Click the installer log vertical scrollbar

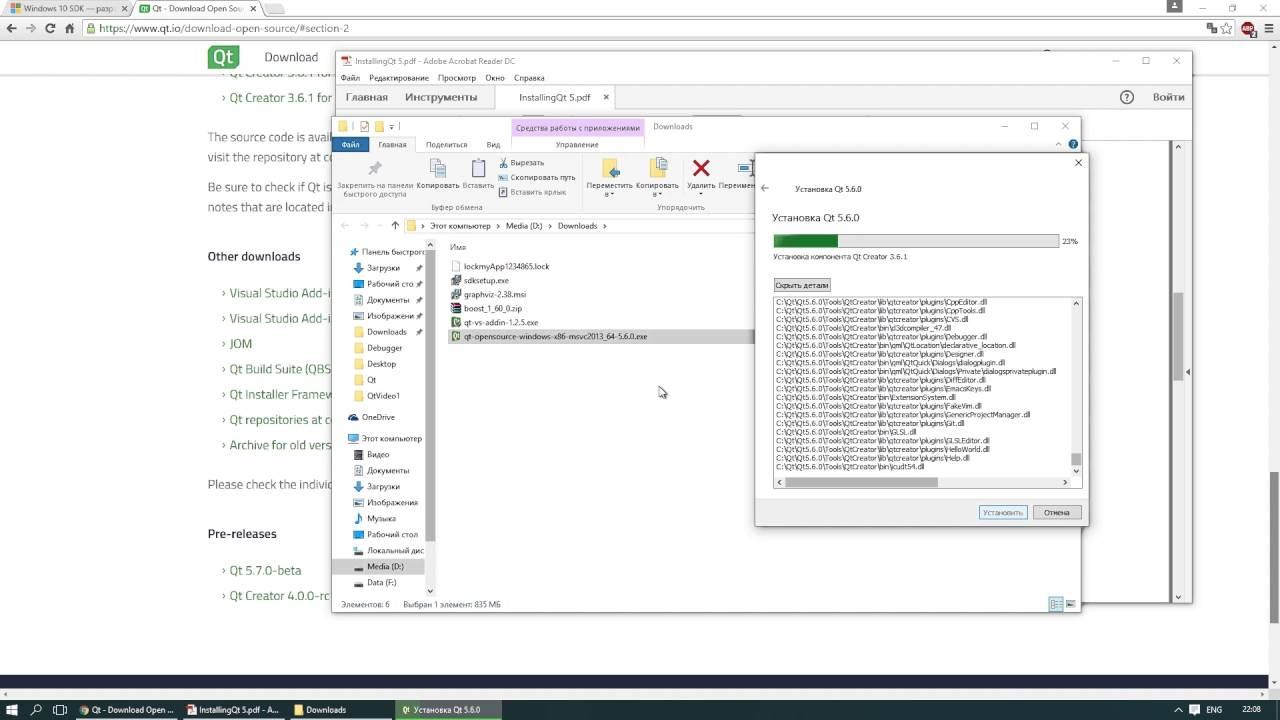1076,460
